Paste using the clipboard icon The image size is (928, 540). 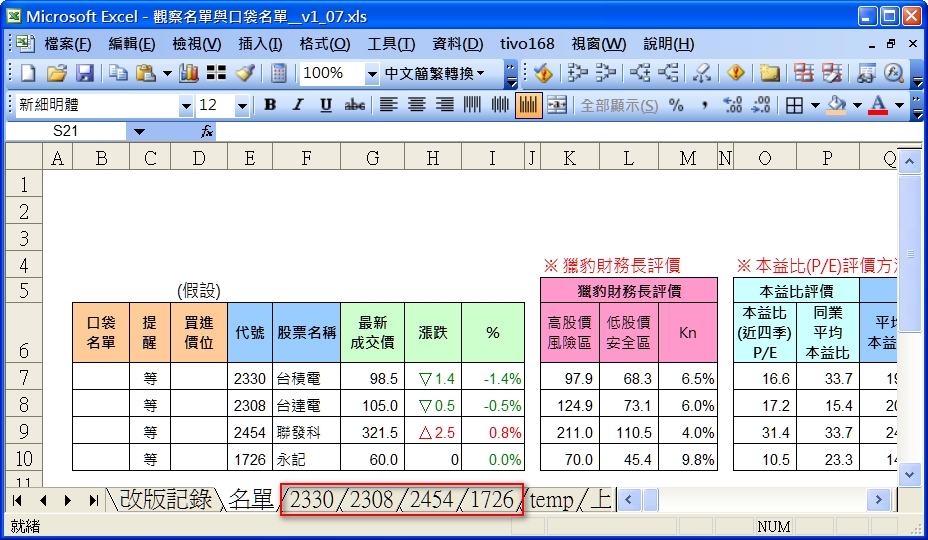pos(145,73)
